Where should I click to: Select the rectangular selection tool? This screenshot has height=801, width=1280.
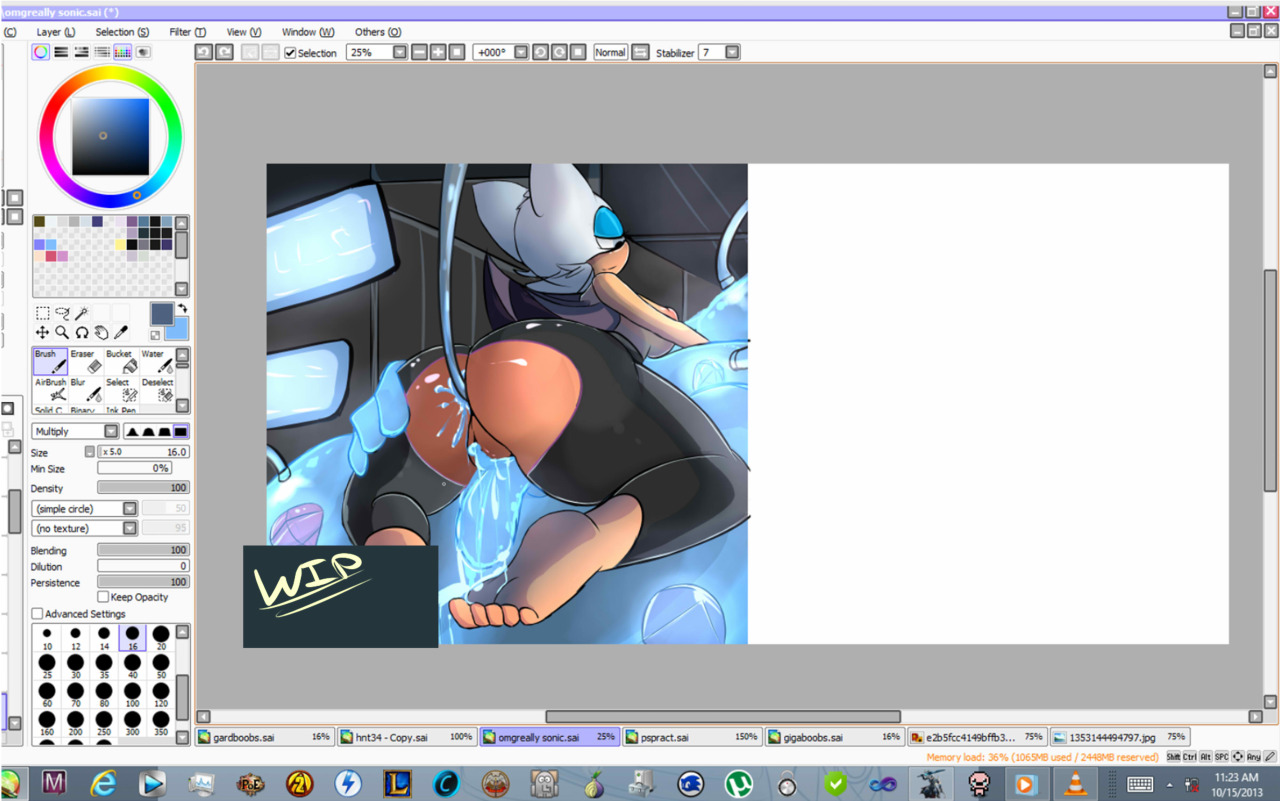42,313
